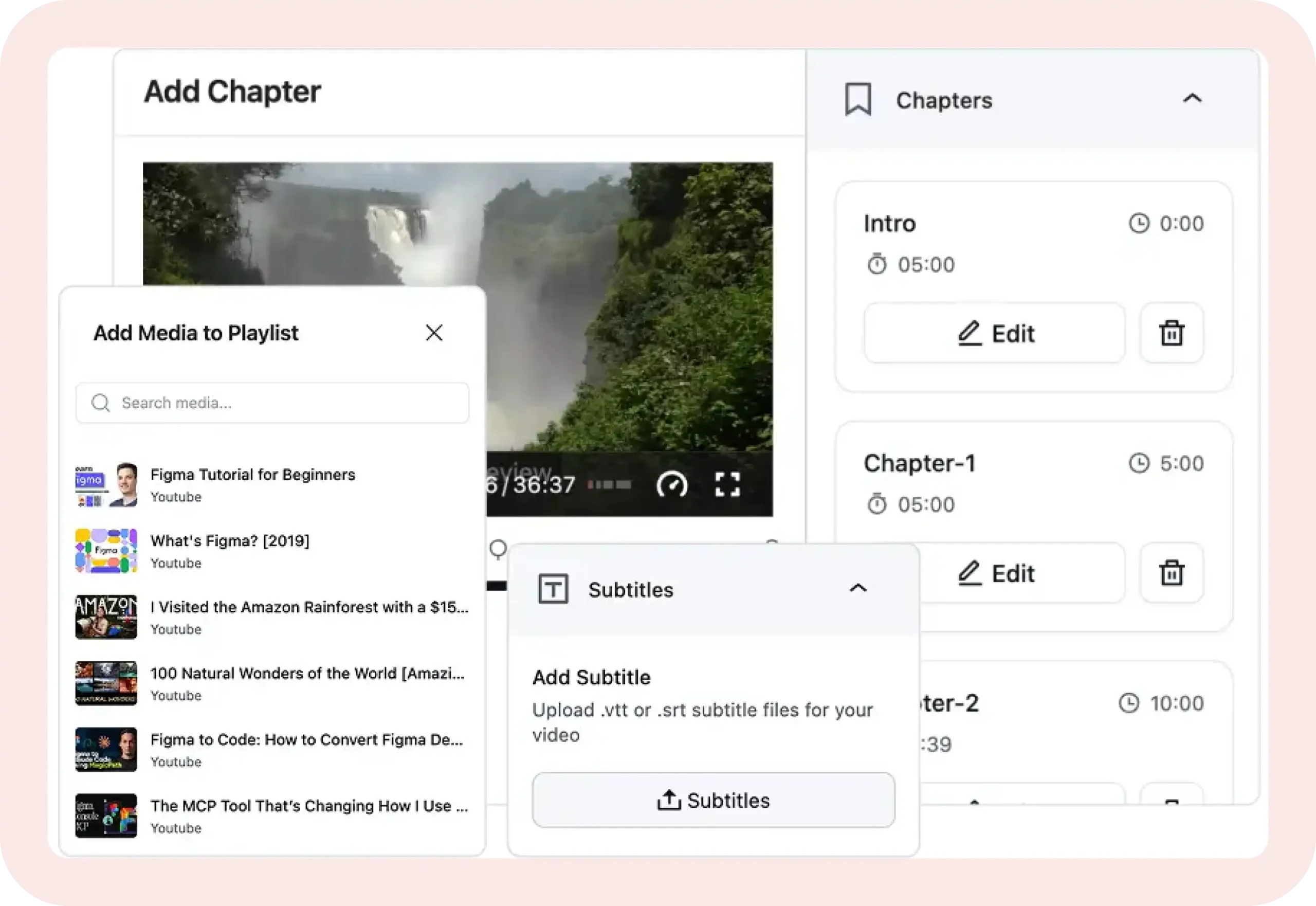The height and width of the screenshot is (906, 1316).
Task: Click the pencil icon on Intro's Edit button
Action: [x=970, y=333]
